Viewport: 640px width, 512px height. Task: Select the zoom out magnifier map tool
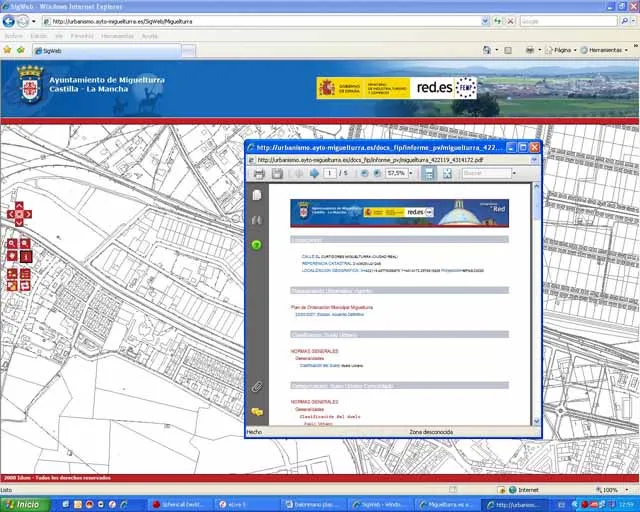click(25, 244)
